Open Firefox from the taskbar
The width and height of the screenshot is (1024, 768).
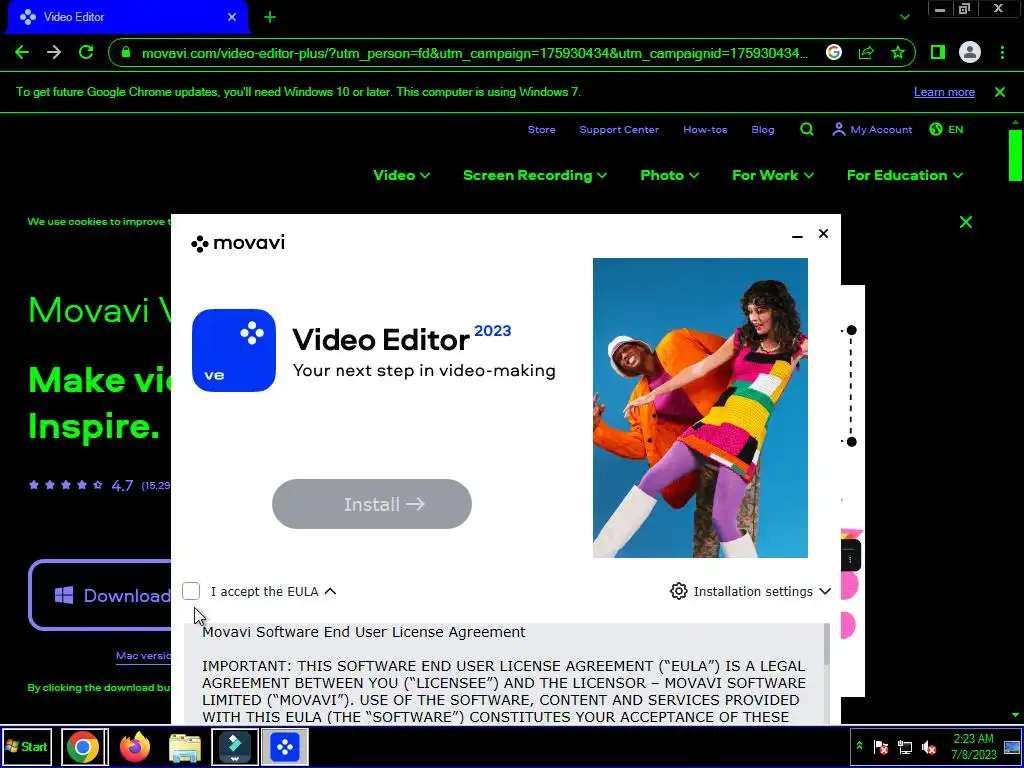[135, 747]
